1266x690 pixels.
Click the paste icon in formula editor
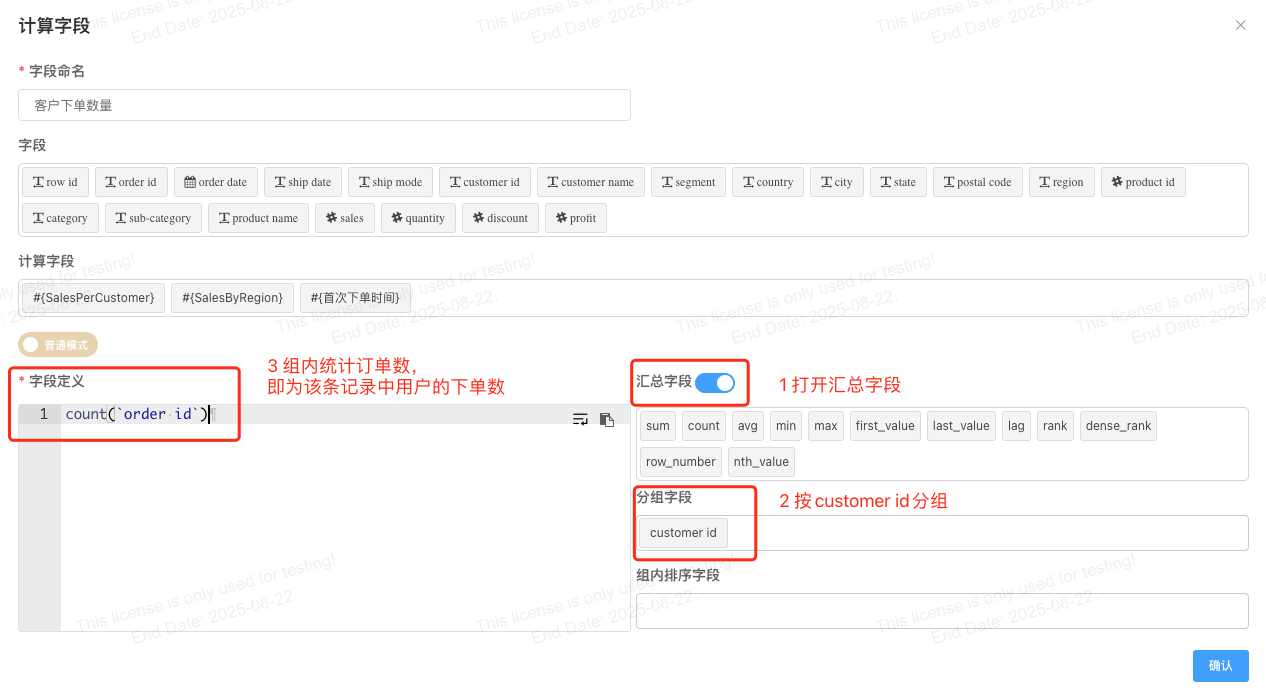pyautogui.click(x=606, y=419)
